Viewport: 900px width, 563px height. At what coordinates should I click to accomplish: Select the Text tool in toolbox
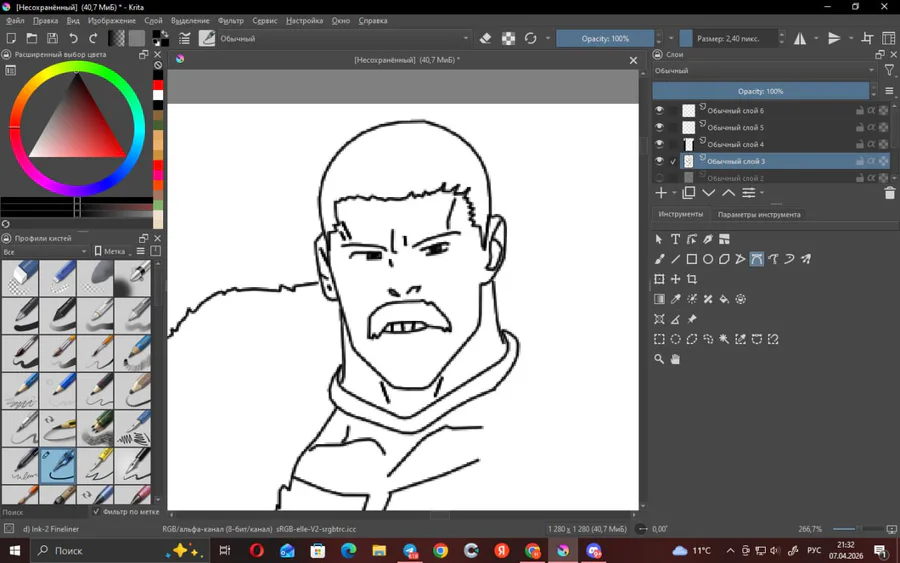click(x=675, y=240)
